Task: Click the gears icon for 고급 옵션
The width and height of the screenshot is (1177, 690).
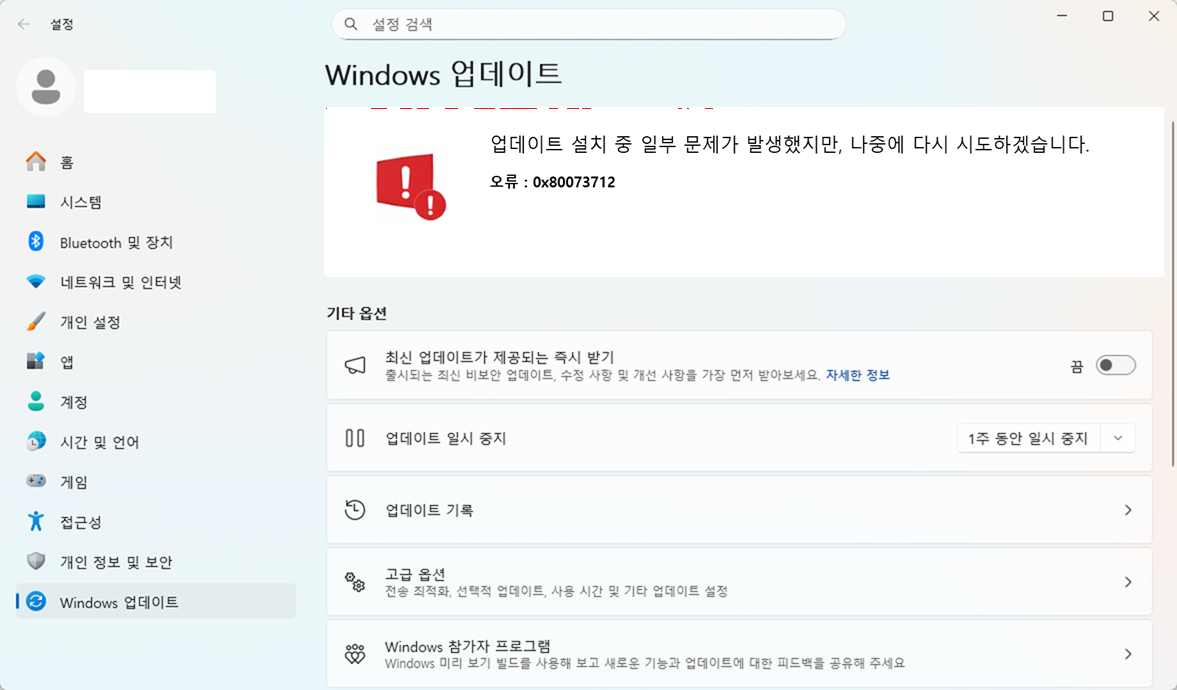Action: (x=355, y=582)
